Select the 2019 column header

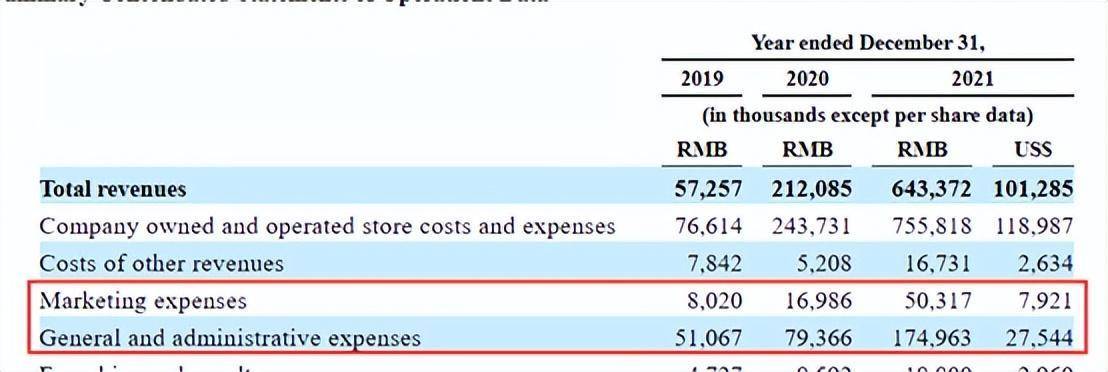coord(702,78)
